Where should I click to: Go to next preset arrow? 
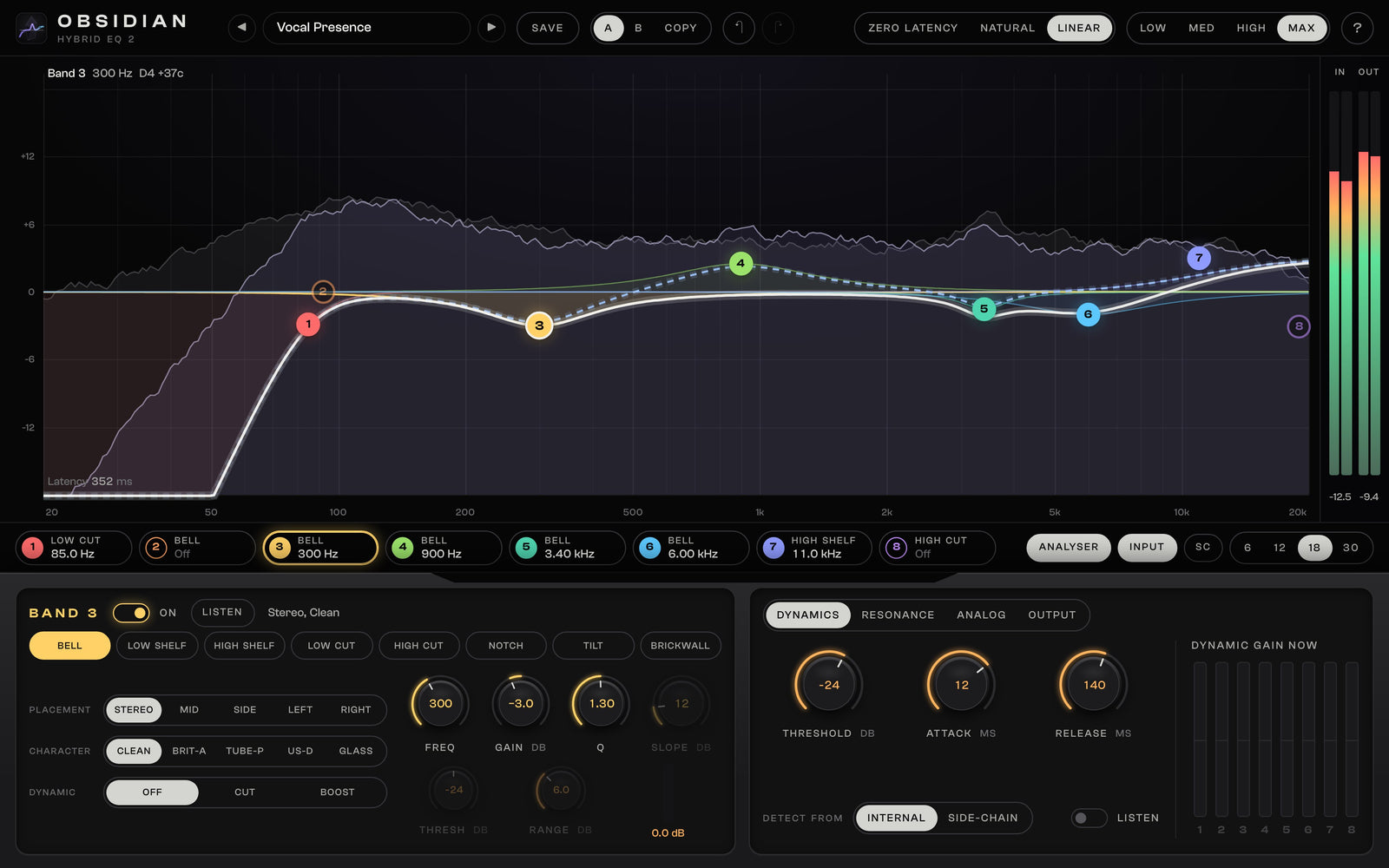tap(491, 28)
